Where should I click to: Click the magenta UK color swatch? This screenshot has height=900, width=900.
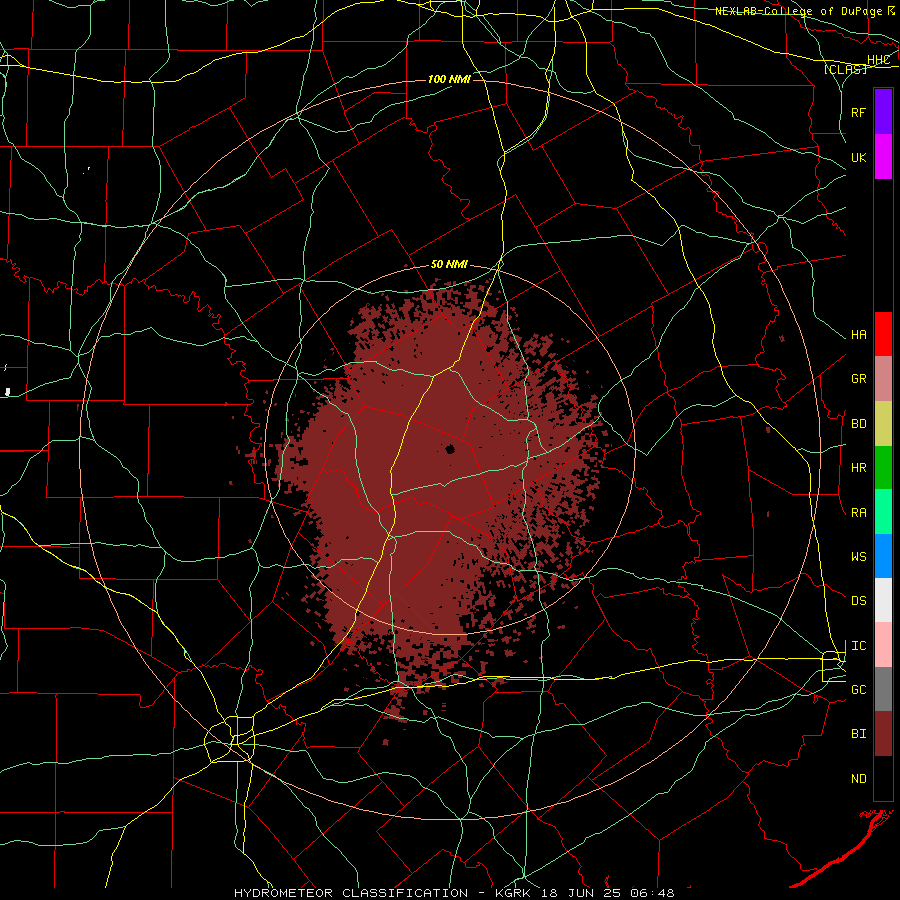(883, 157)
